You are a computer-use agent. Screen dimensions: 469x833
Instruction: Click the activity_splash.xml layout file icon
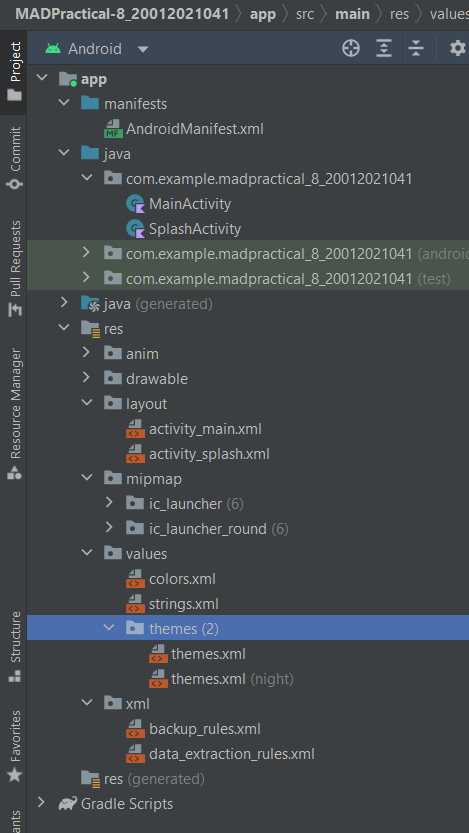(x=135, y=454)
